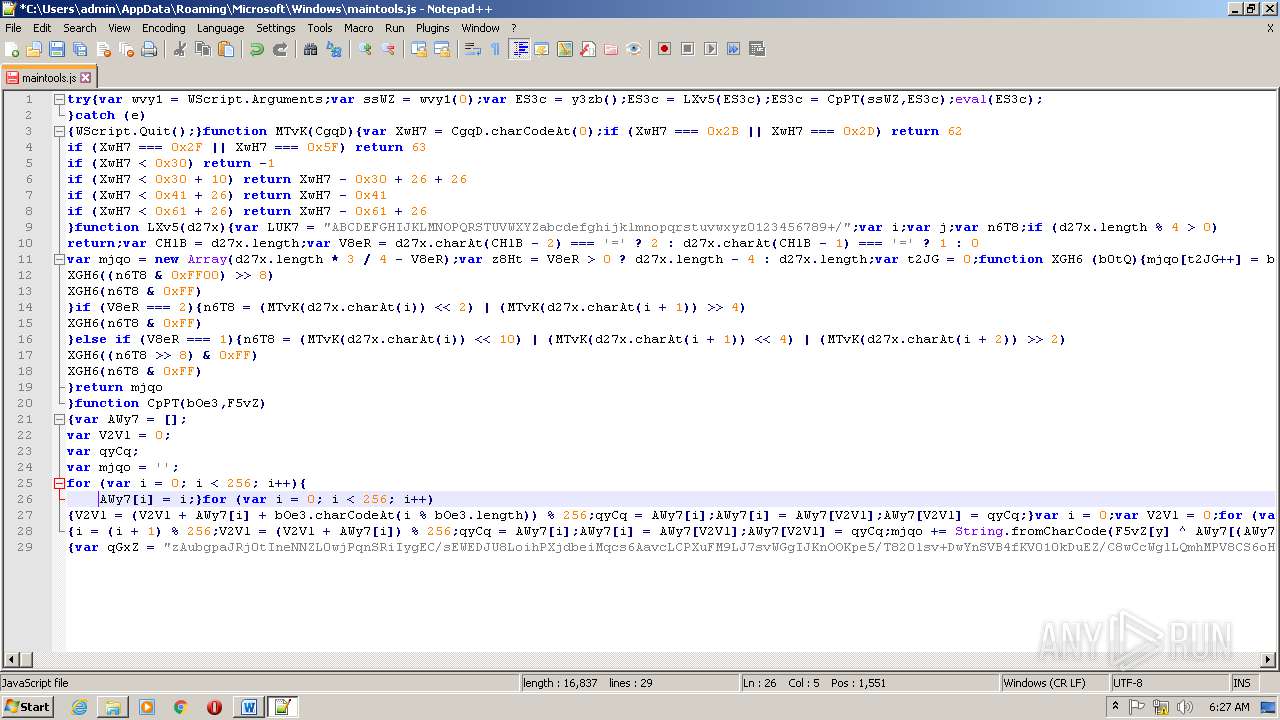The image size is (1280, 720).
Task: Toggle show all characters icon
Action: coord(496,49)
